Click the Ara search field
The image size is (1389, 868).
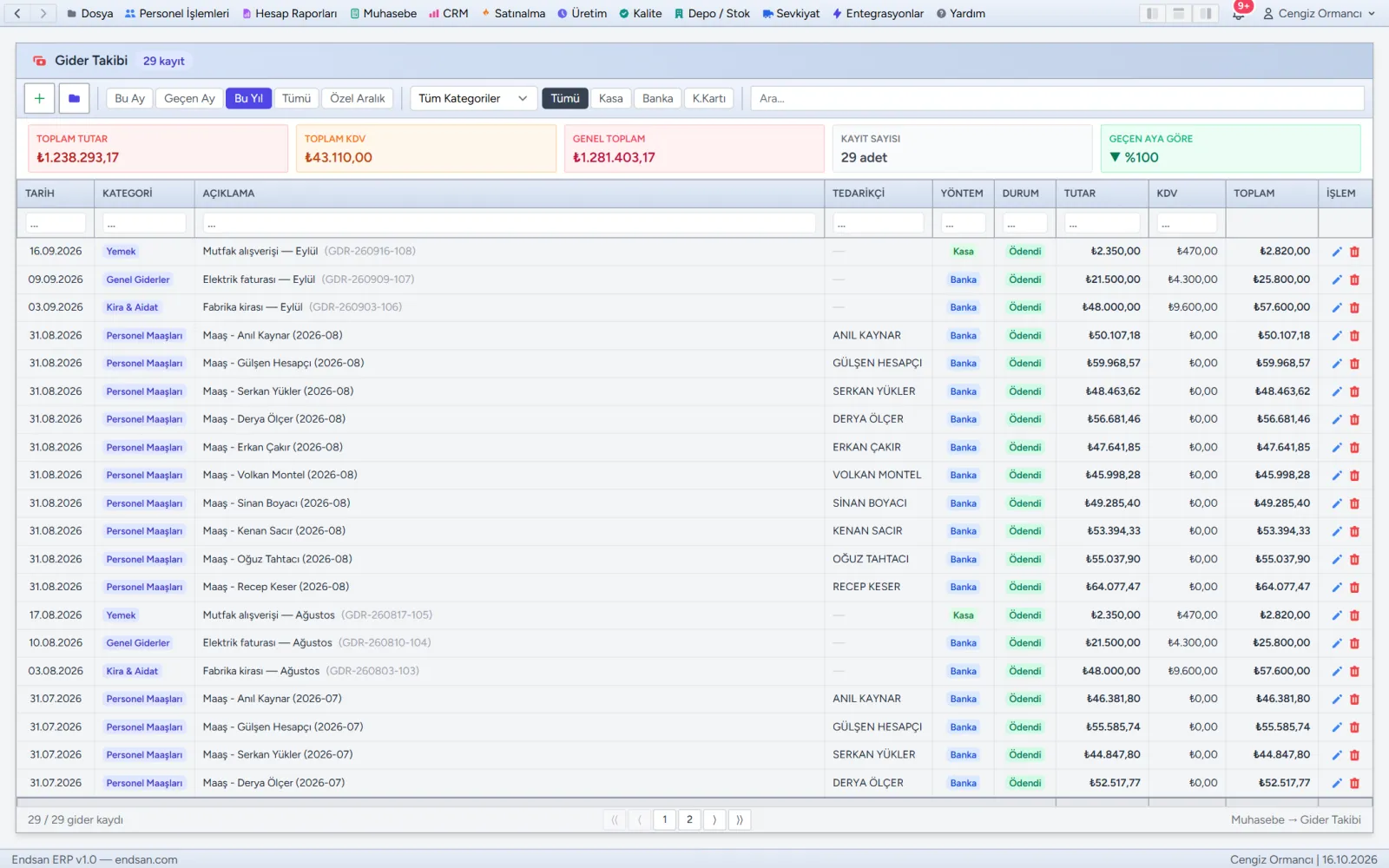click(x=1057, y=99)
